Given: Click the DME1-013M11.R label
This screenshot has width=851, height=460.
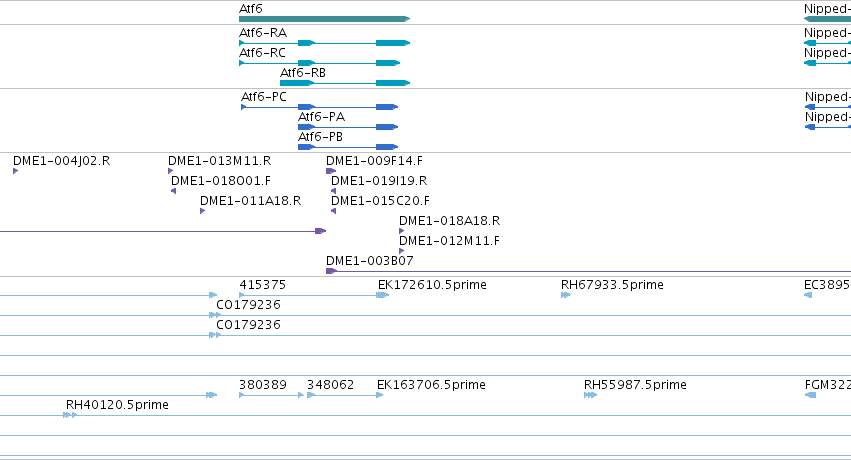Looking at the screenshot, I should coord(220,161).
